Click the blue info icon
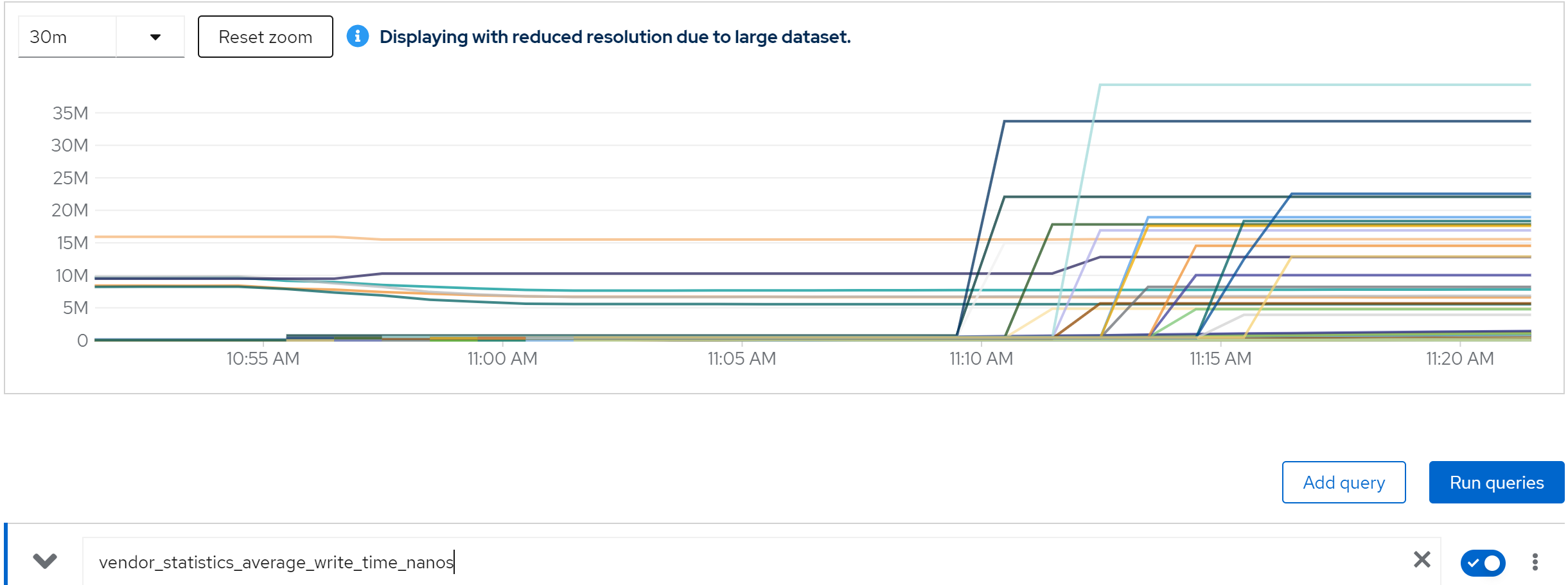Image resolution: width=1568 pixels, height=585 pixels. pos(358,37)
